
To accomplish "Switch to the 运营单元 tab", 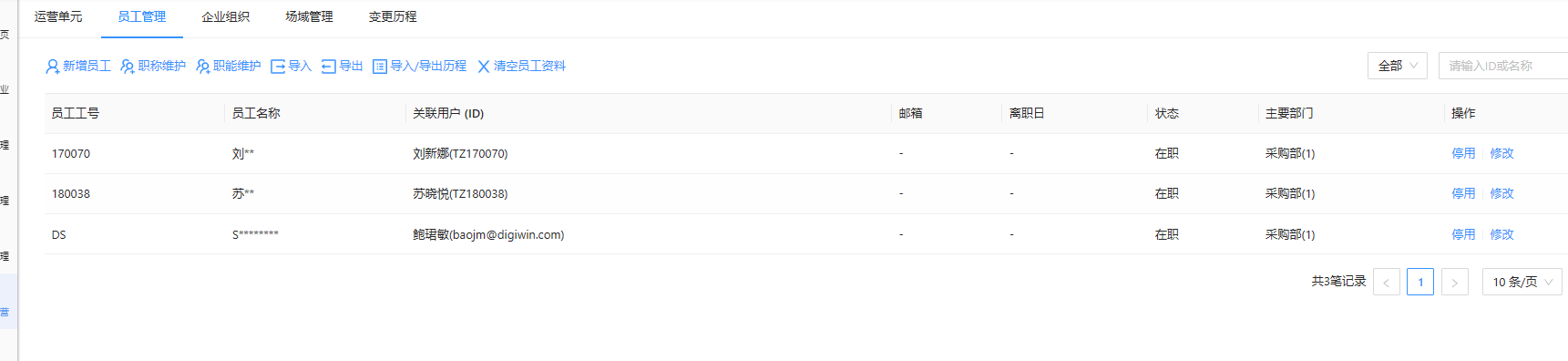I will (58, 17).
